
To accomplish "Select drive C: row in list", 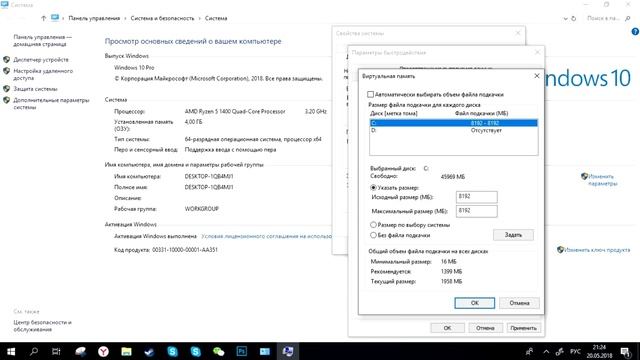I will click(453, 123).
